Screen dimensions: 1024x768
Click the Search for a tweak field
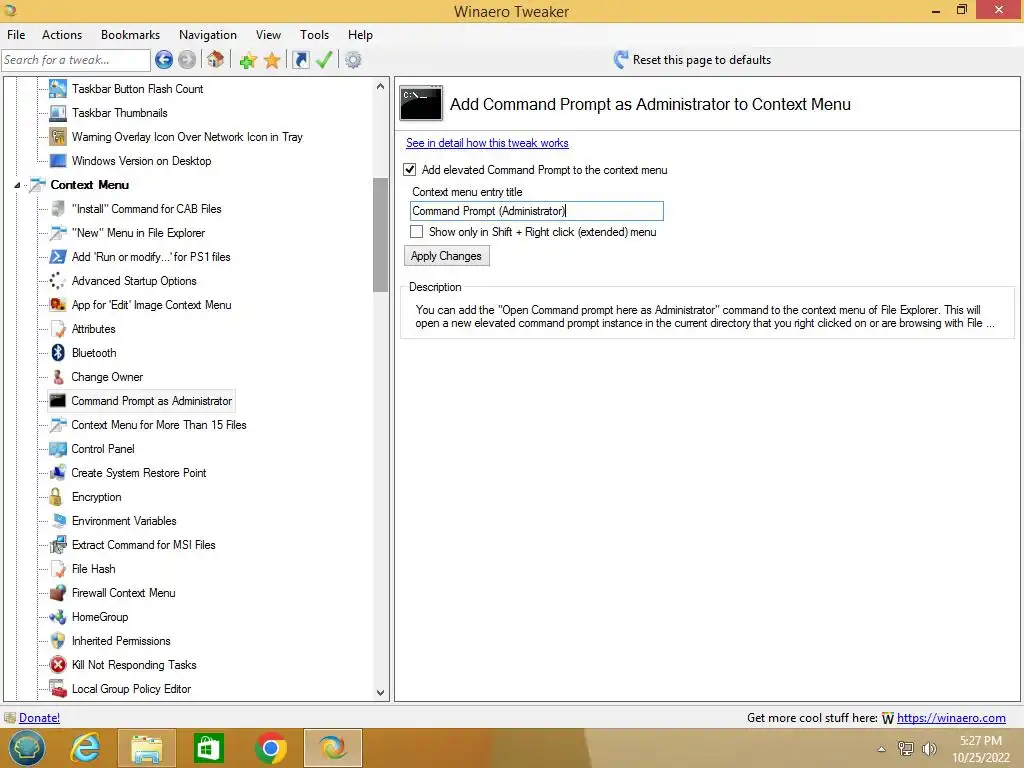tap(76, 60)
